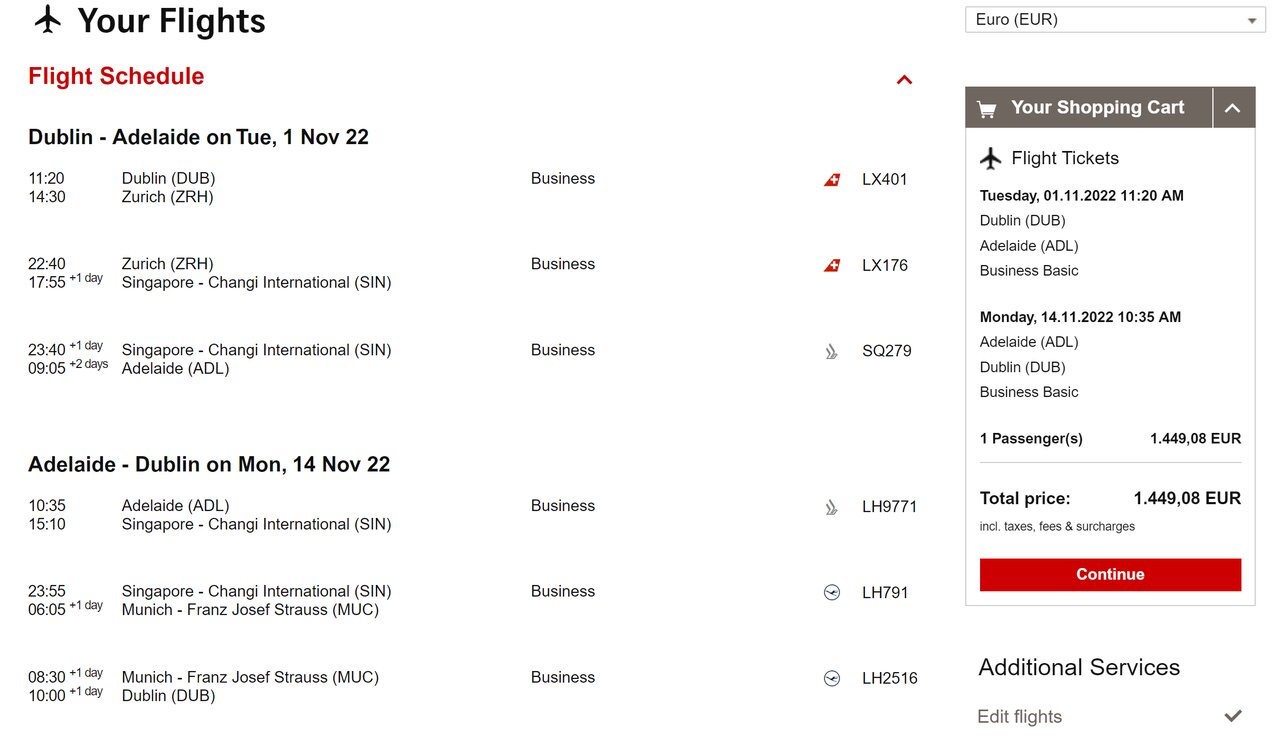1280x737 pixels.
Task: Click the airplane icon beside Your Flights heading
Action: 48,19
